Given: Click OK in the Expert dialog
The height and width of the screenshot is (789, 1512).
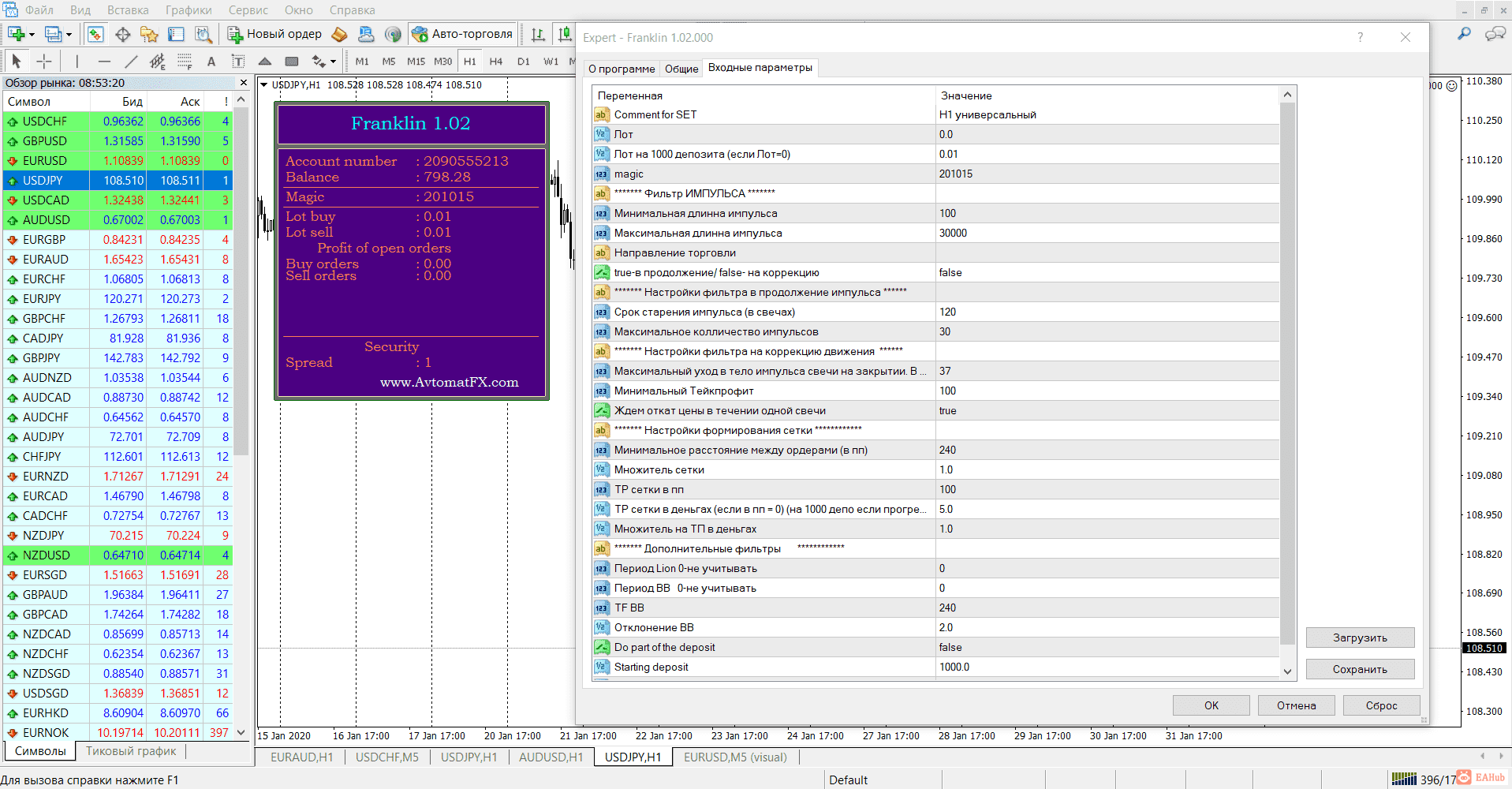Looking at the screenshot, I should point(1211,705).
